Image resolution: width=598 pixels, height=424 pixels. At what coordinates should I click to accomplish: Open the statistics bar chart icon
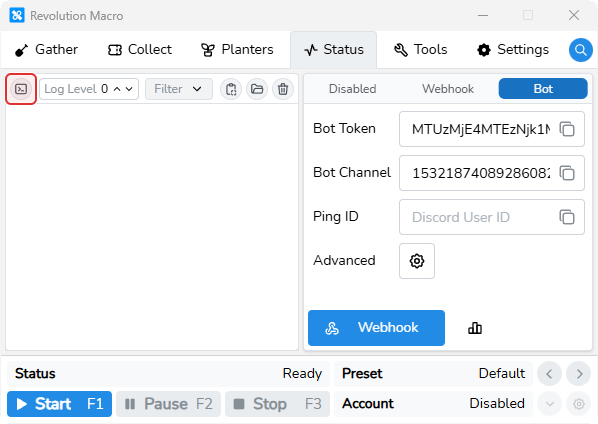click(475, 328)
